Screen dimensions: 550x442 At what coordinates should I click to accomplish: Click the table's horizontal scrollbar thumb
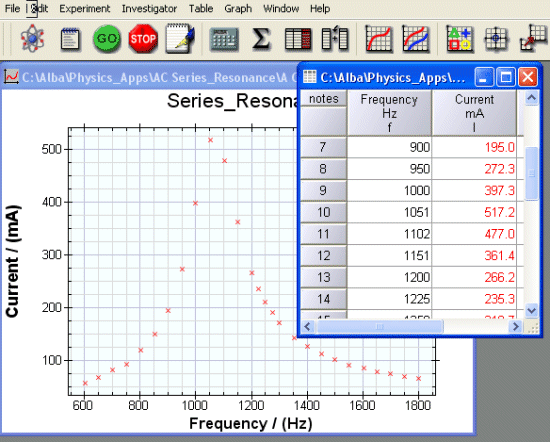(380, 327)
